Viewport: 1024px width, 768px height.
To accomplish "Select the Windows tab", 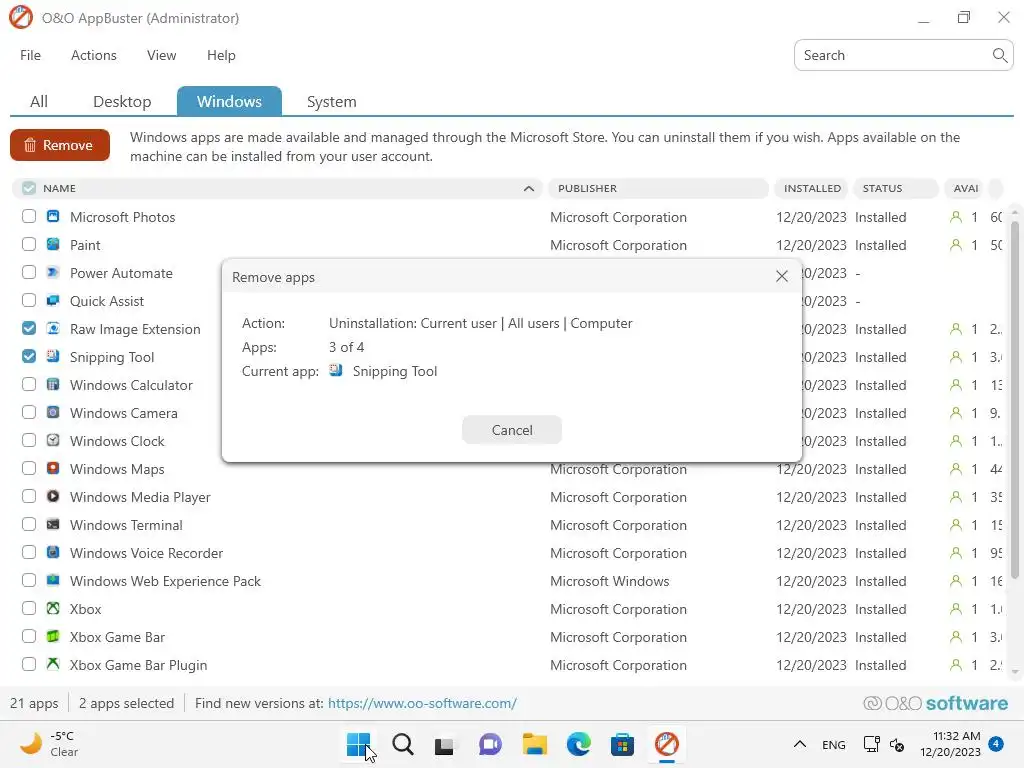I will click(229, 101).
